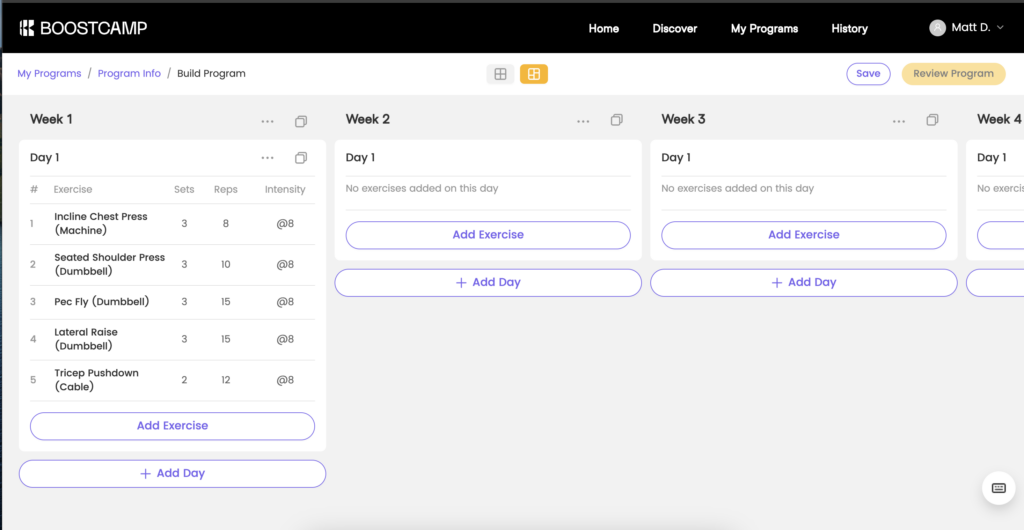Screen dimensions: 1024x530
Task: Open Week 1 Day 1 three-dot menu
Action: [x=267, y=158]
